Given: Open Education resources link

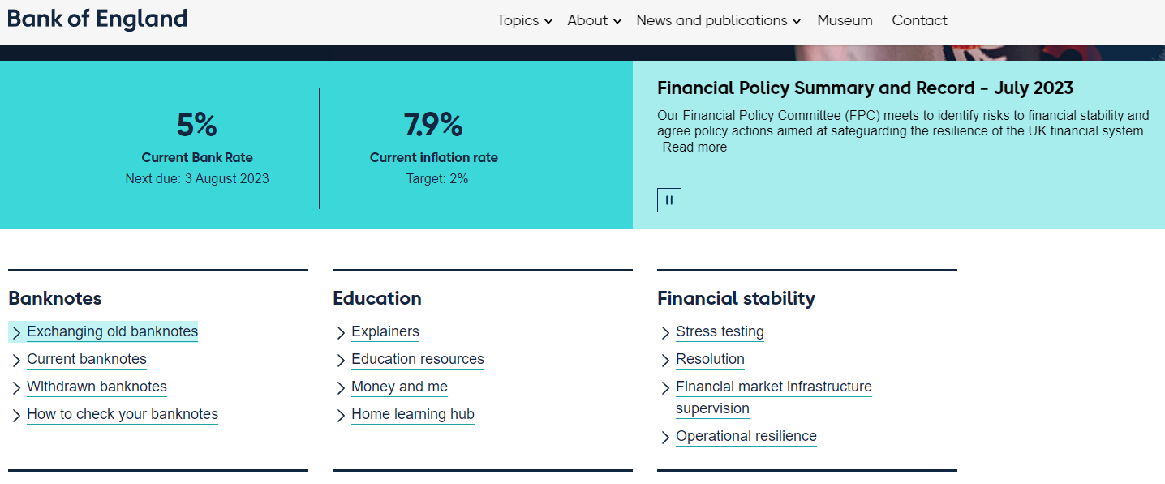Looking at the screenshot, I should (417, 359).
